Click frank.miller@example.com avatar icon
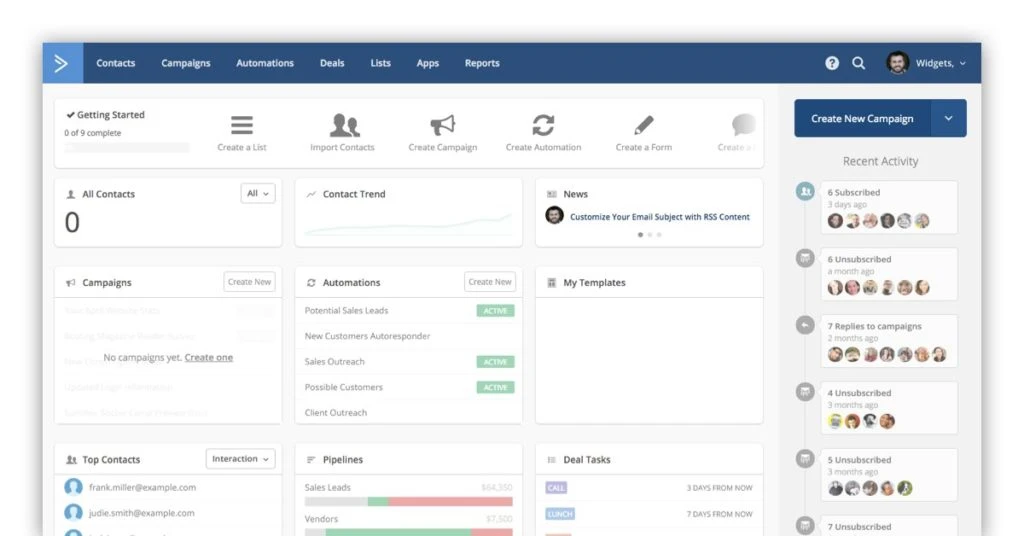This screenshot has height=536, width=1024. click(73, 487)
